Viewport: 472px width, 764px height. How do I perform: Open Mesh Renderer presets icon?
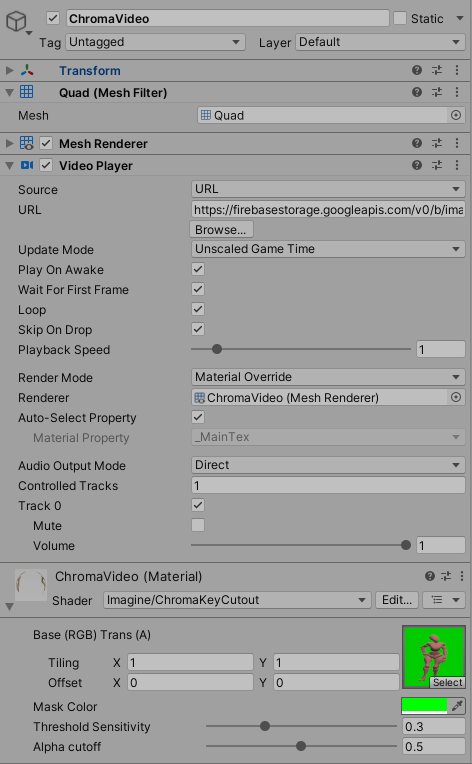click(x=437, y=143)
